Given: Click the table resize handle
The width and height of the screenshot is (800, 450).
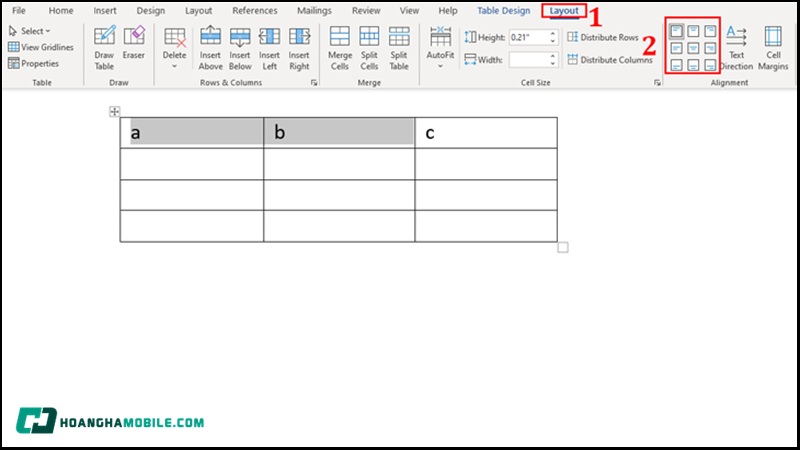Looking at the screenshot, I should 562,247.
